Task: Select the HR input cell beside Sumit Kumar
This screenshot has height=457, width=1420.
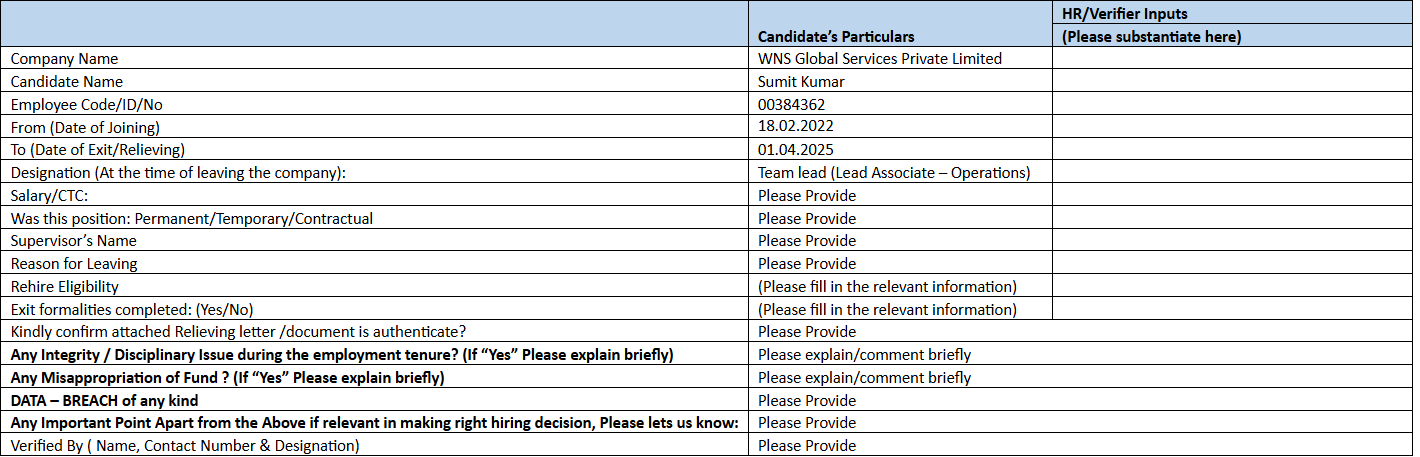Action: [1232, 82]
